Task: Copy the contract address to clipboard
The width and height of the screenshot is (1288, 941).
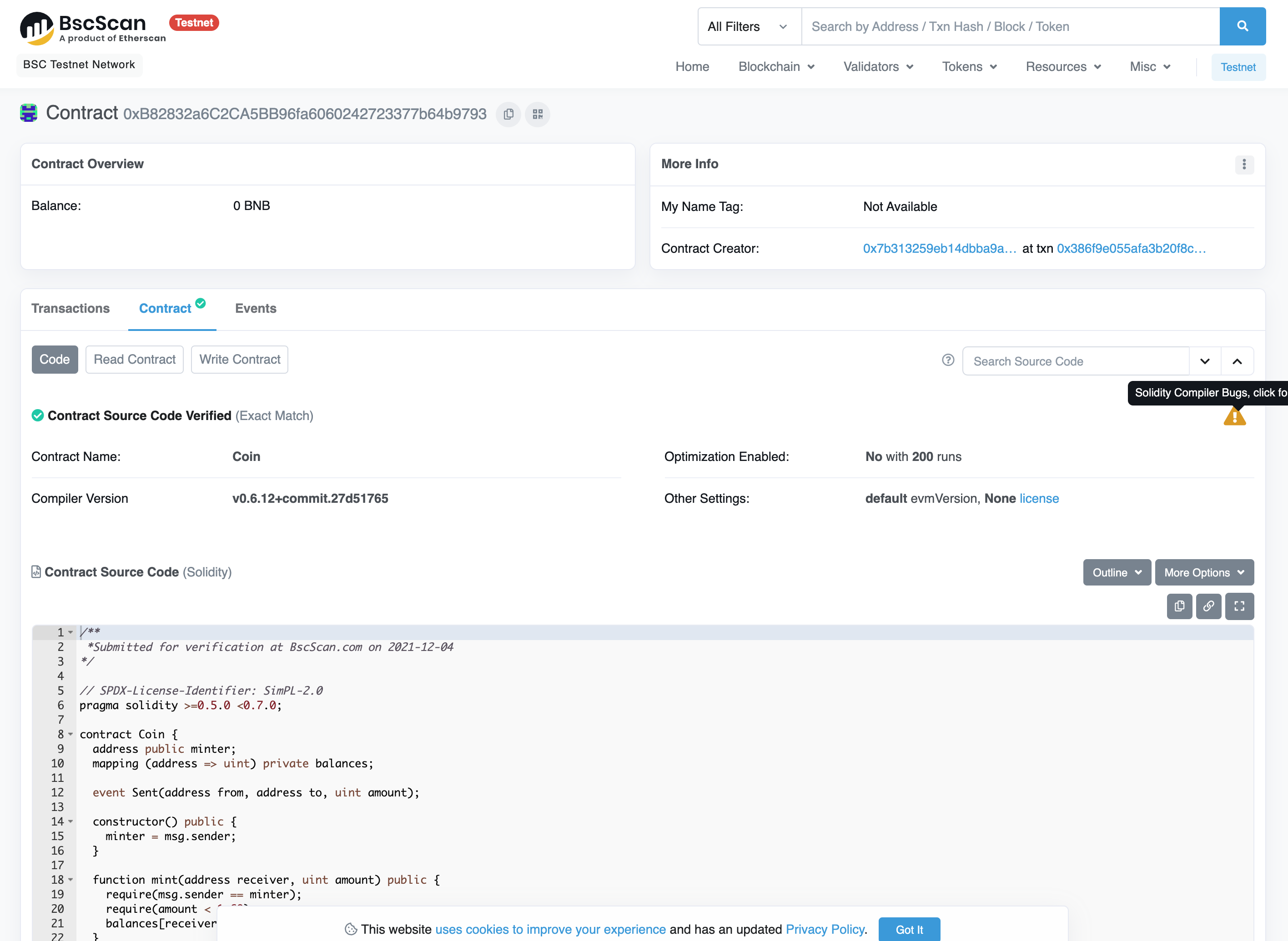Action: coord(508,114)
